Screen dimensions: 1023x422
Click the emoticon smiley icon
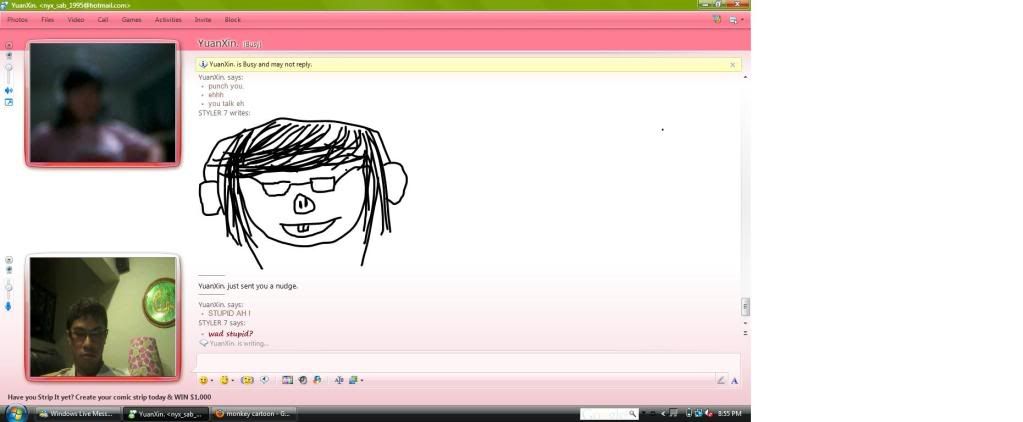click(204, 380)
